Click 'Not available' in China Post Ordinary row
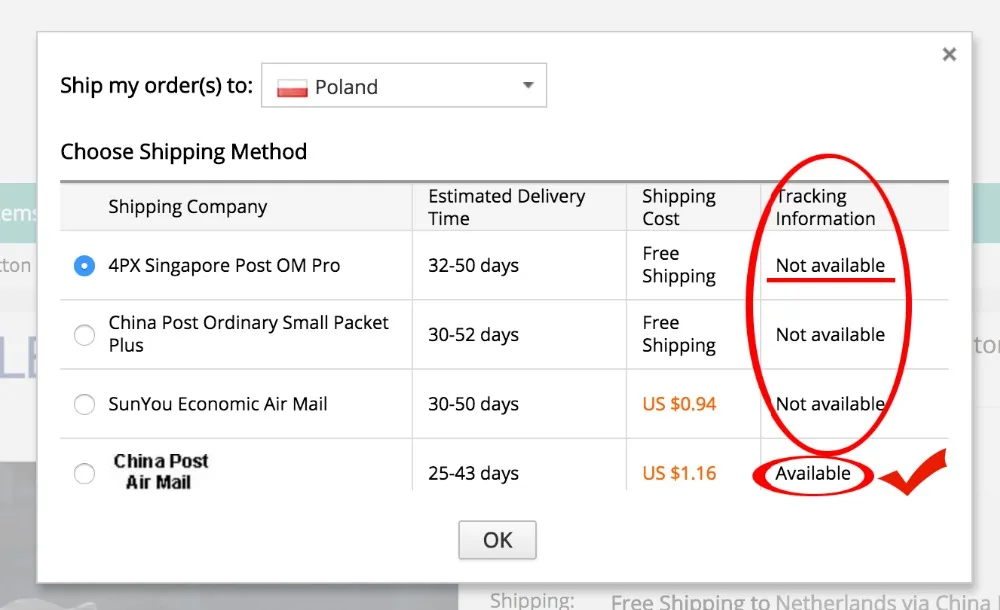This screenshot has height=610, width=1000. [x=830, y=334]
